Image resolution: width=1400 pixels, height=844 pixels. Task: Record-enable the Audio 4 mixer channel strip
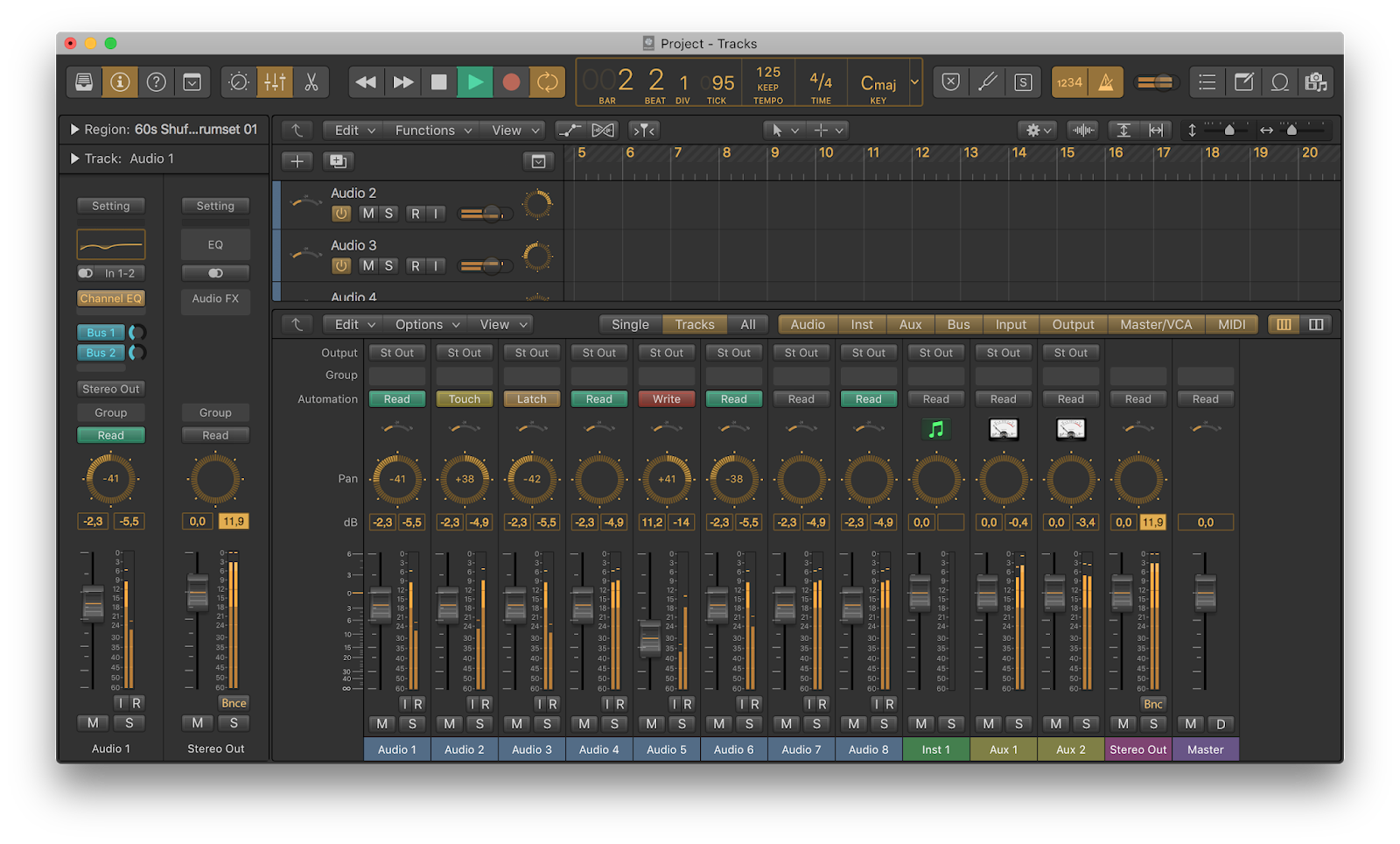(x=620, y=704)
